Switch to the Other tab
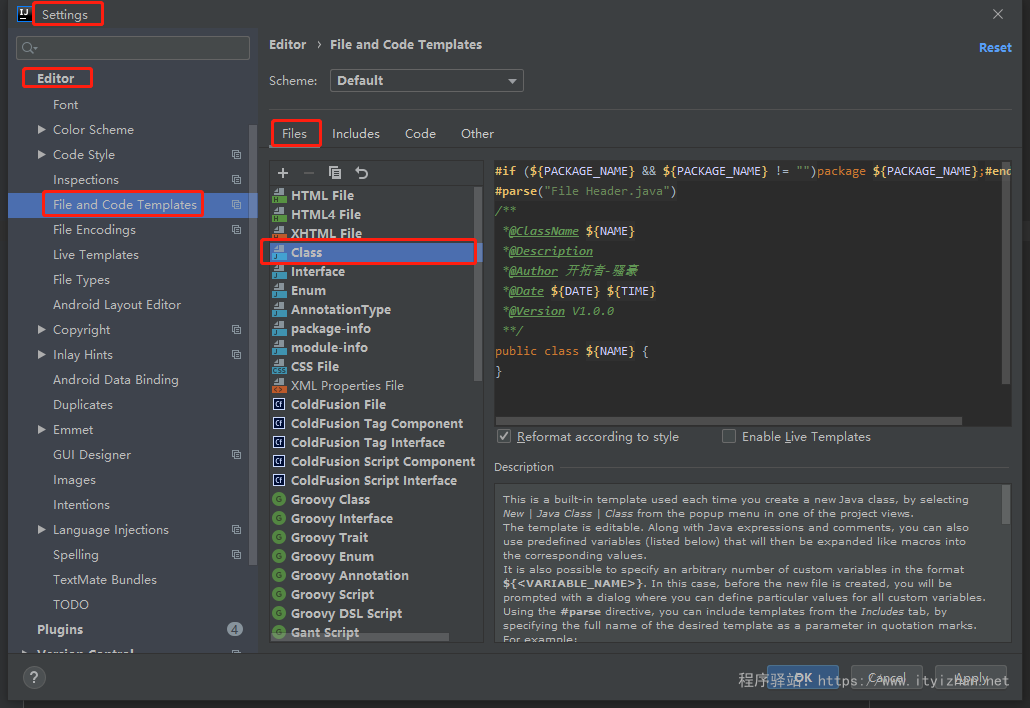 478,133
